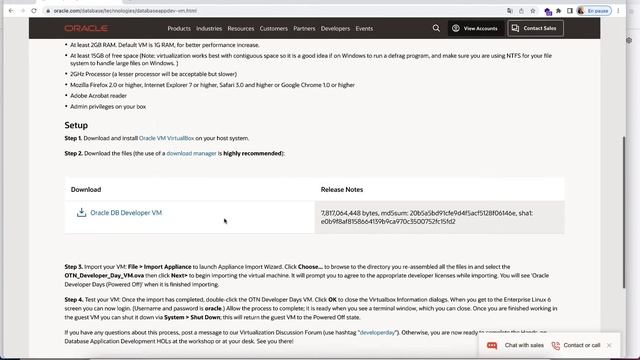Click the 'Mozilla Firefox 2.0 or higher' line
Viewport: 640px width, 360px height.
pyautogui.click(x=212, y=85)
